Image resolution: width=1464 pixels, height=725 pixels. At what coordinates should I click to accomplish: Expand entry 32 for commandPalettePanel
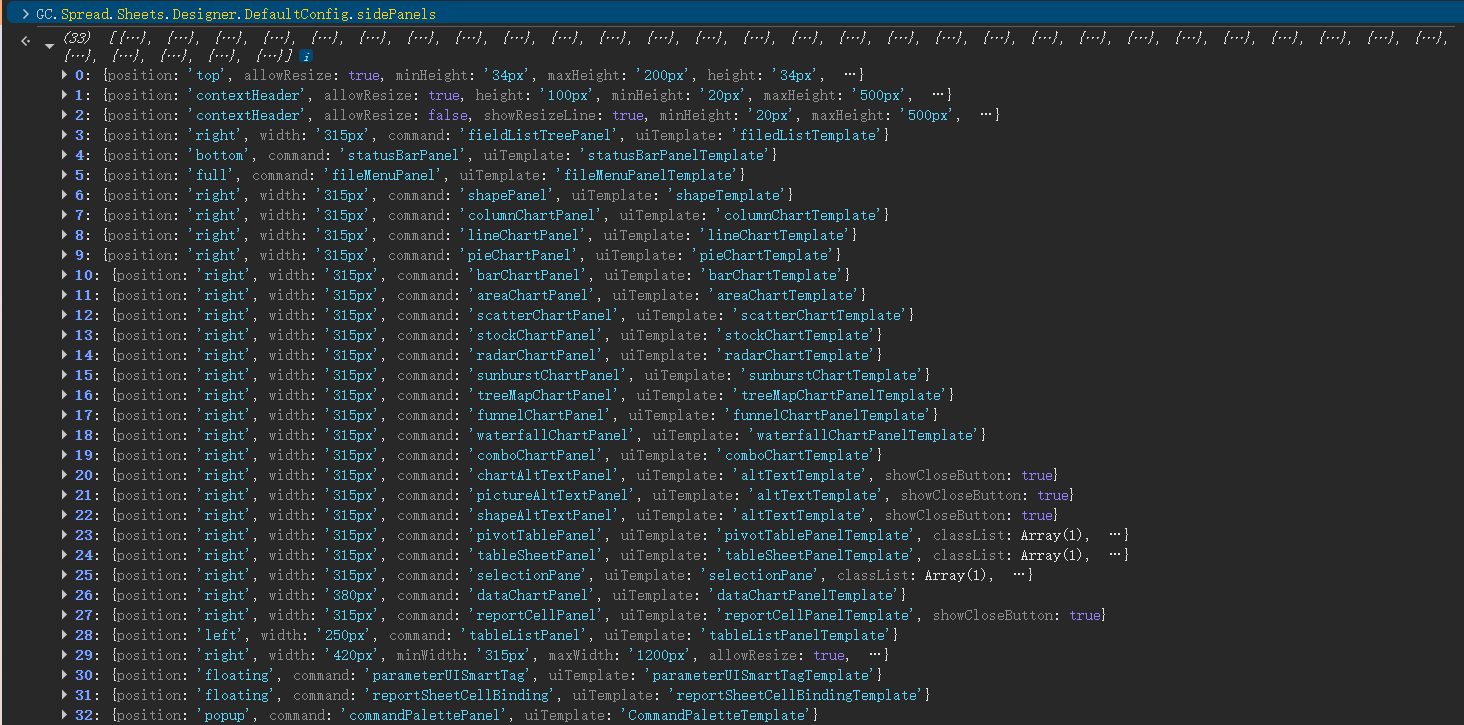[x=65, y=715]
